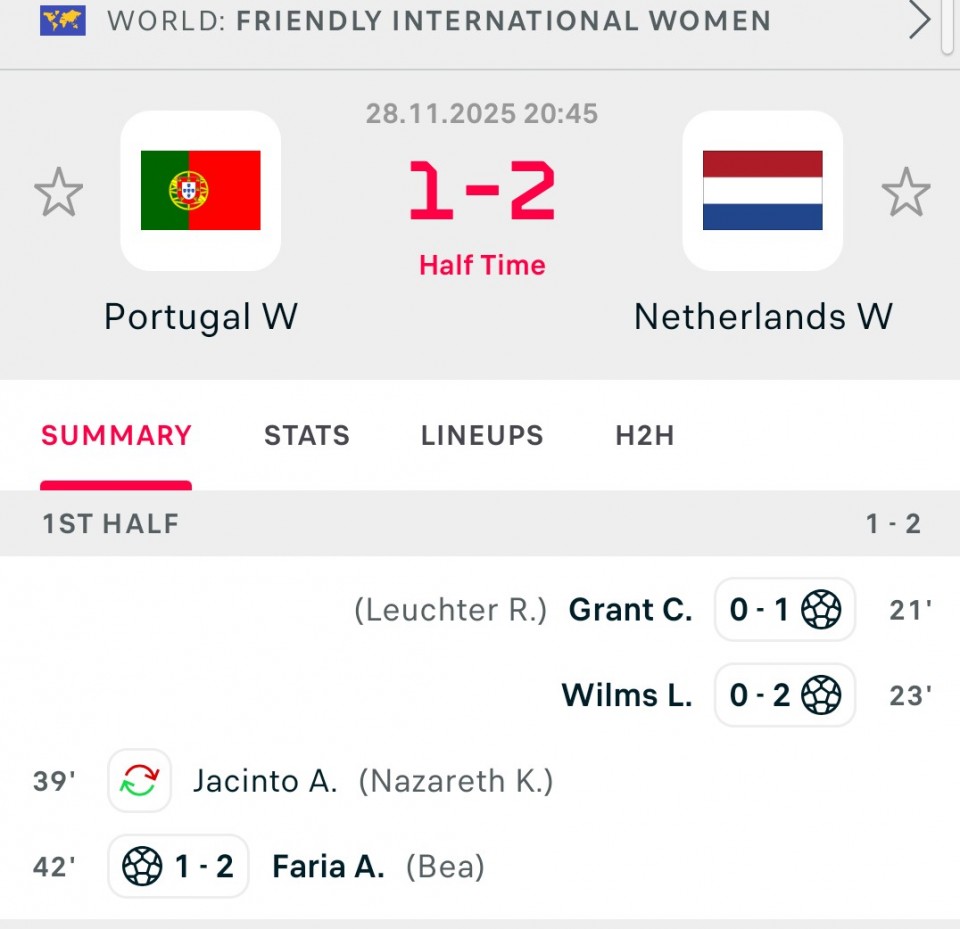Image resolution: width=960 pixels, height=929 pixels.
Task: Click the Netherlands flag logo
Action: point(762,190)
